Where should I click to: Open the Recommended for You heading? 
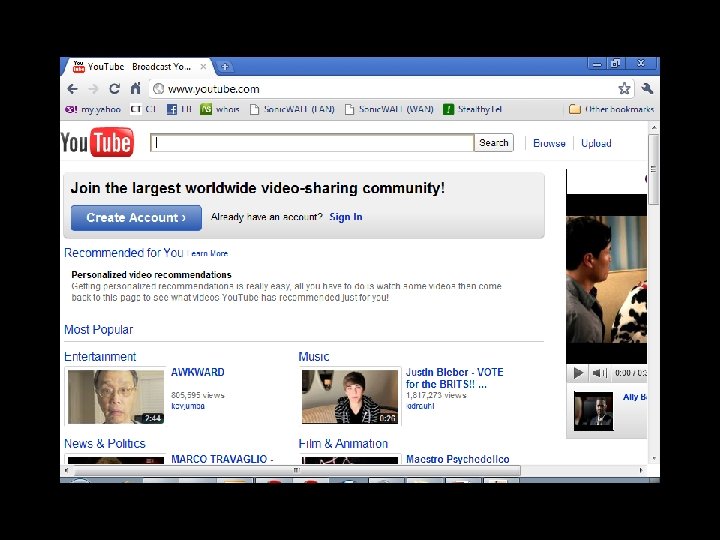[x=124, y=253]
